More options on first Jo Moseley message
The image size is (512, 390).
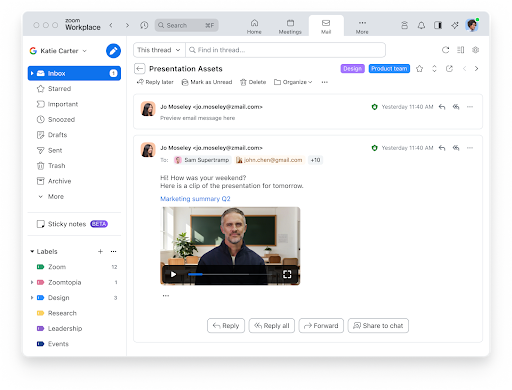point(470,107)
